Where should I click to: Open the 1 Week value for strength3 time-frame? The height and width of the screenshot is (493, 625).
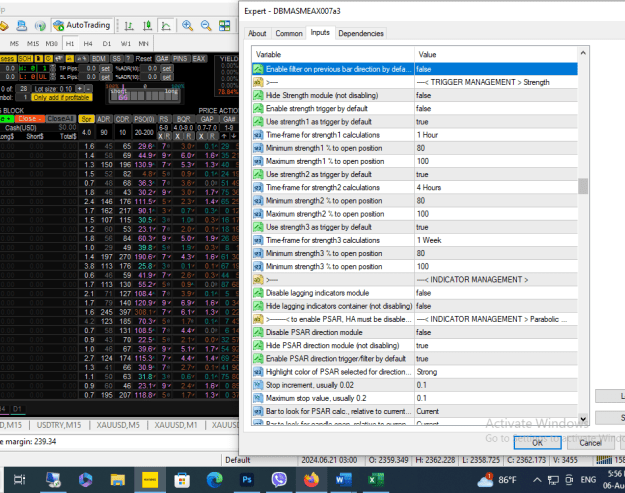click(x=496, y=240)
